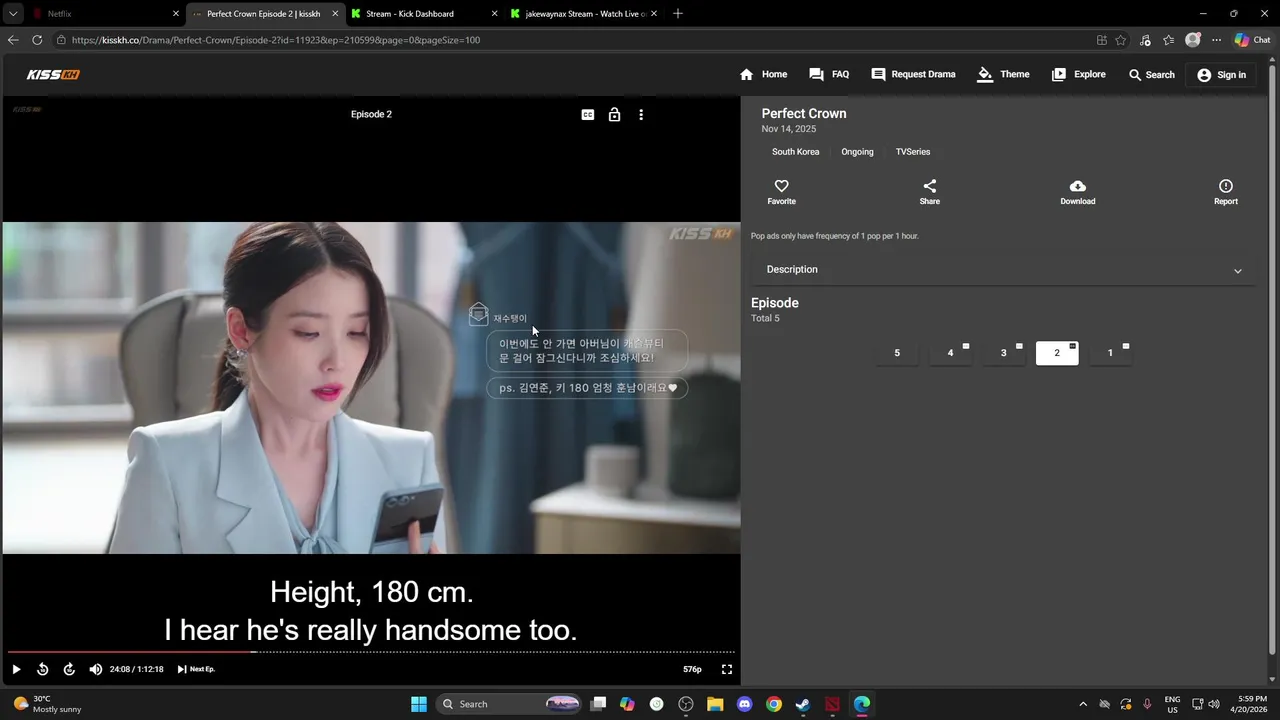Image resolution: width=1280 pixels, height=720 pixels.
Task: Open the FAQ page
Action: pyautogui.click(x=829, y=75)
